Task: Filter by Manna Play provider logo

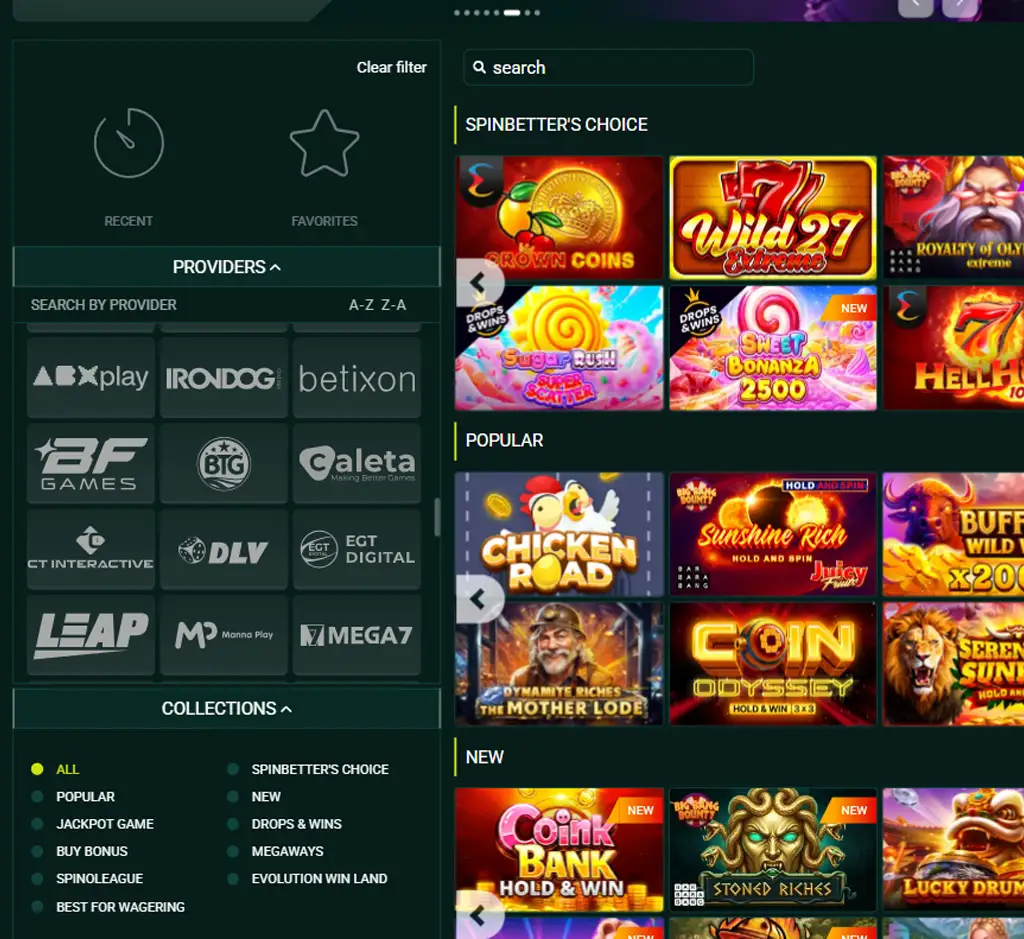Action: (223, 635)
